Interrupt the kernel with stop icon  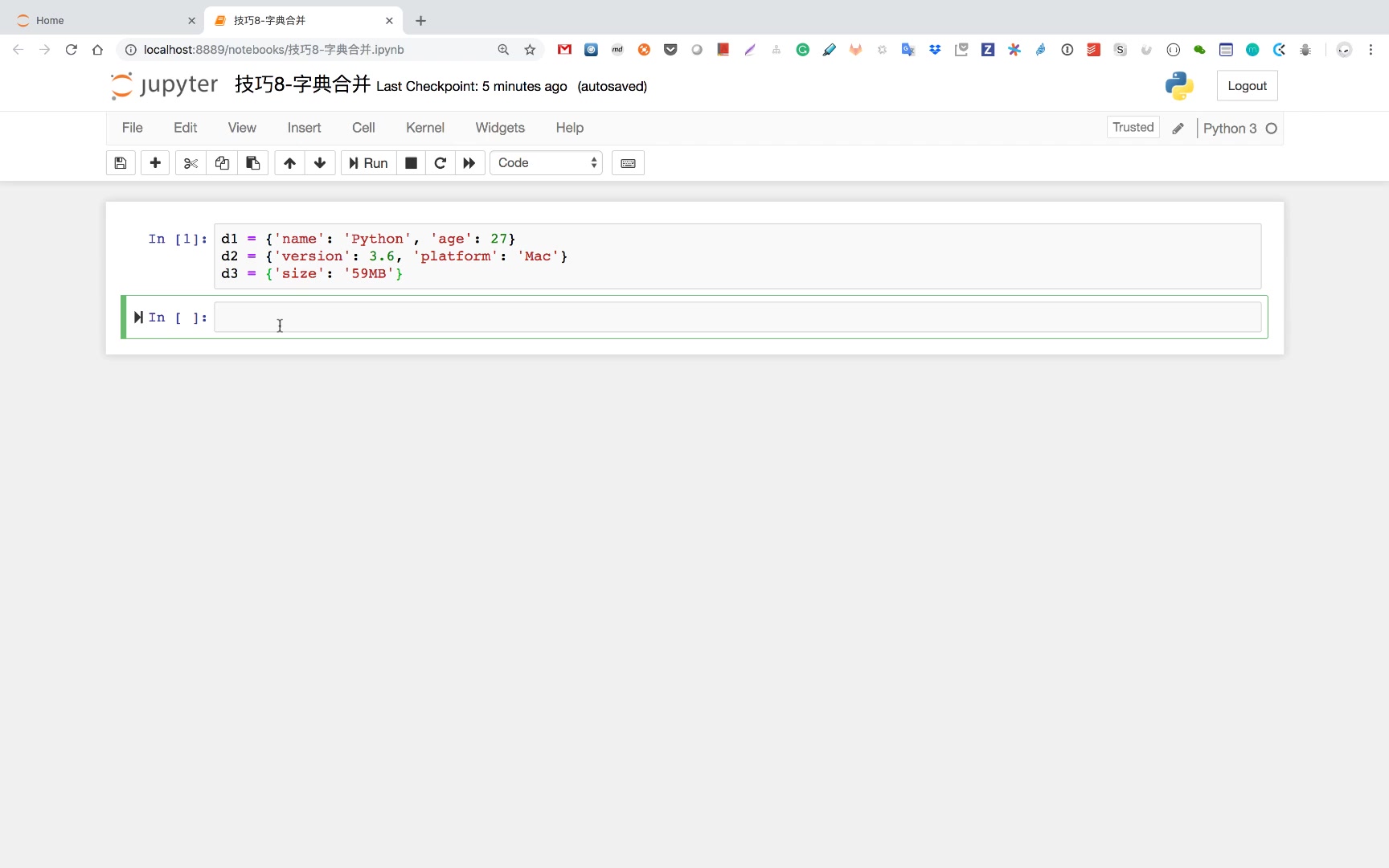[411, 163]
